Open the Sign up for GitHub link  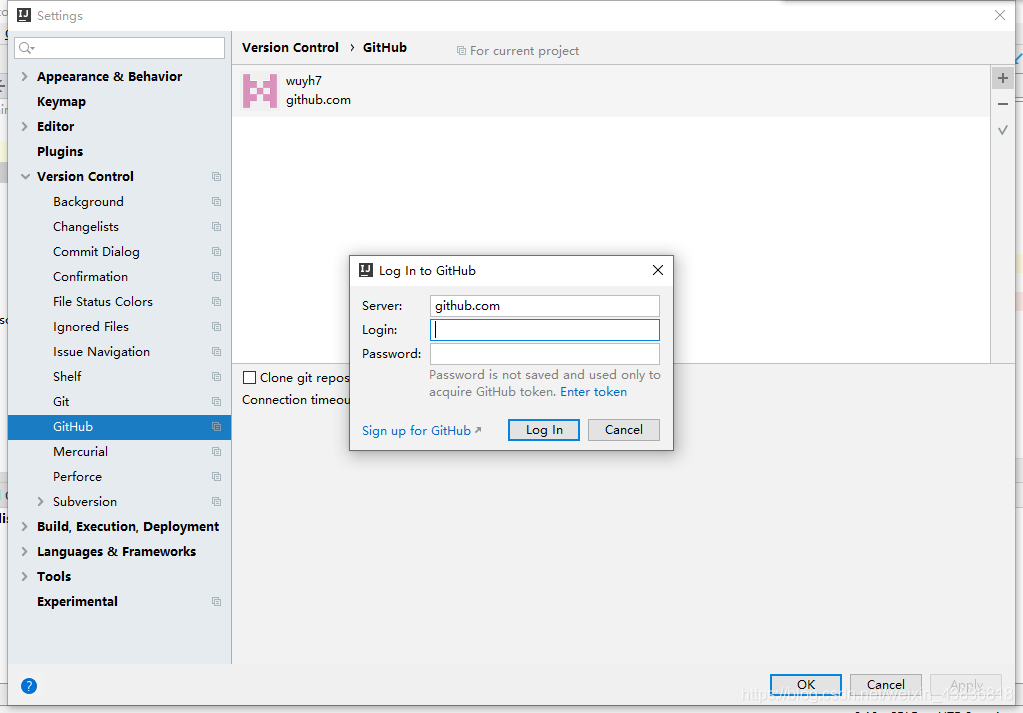coord(421,431)
